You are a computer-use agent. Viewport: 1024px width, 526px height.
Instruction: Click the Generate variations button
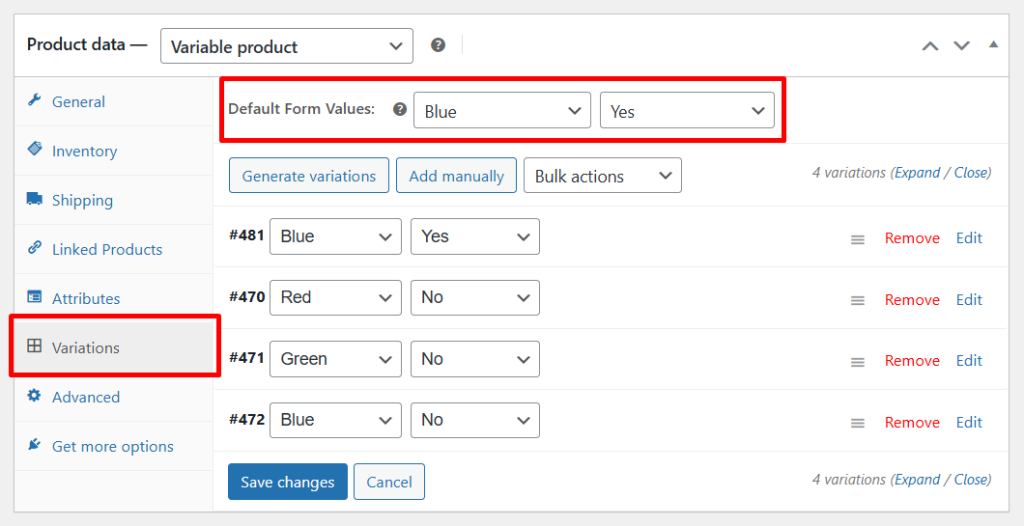(309, 175)
